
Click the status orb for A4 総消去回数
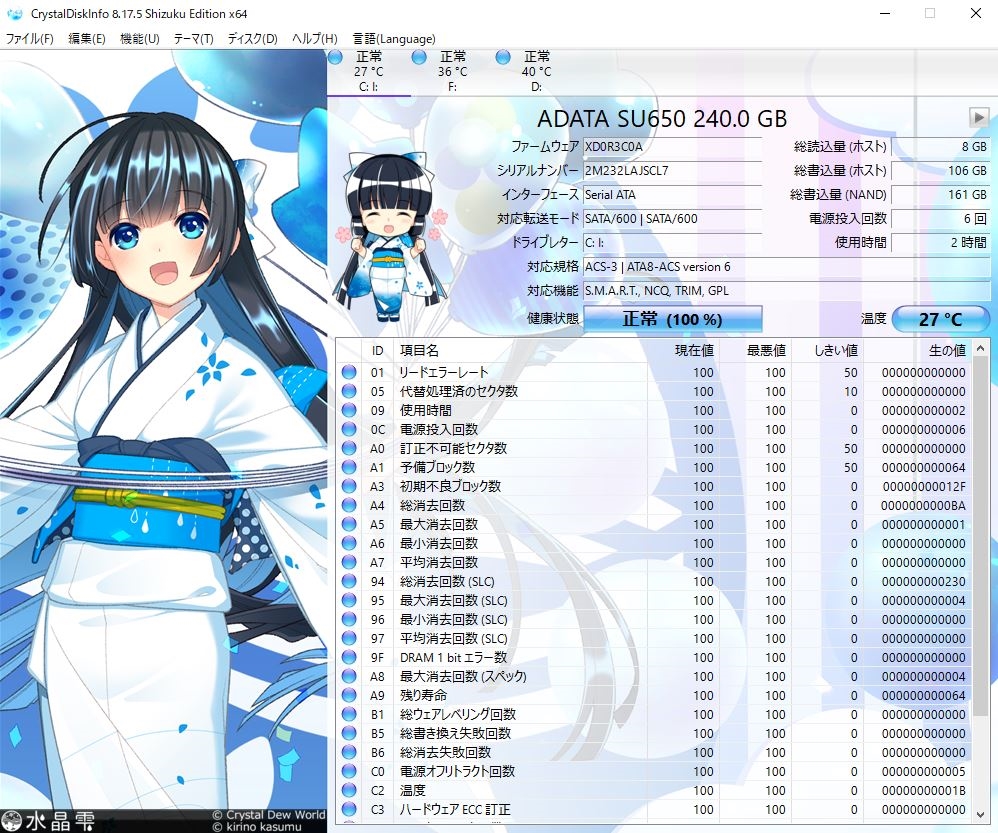coord(349,505)
